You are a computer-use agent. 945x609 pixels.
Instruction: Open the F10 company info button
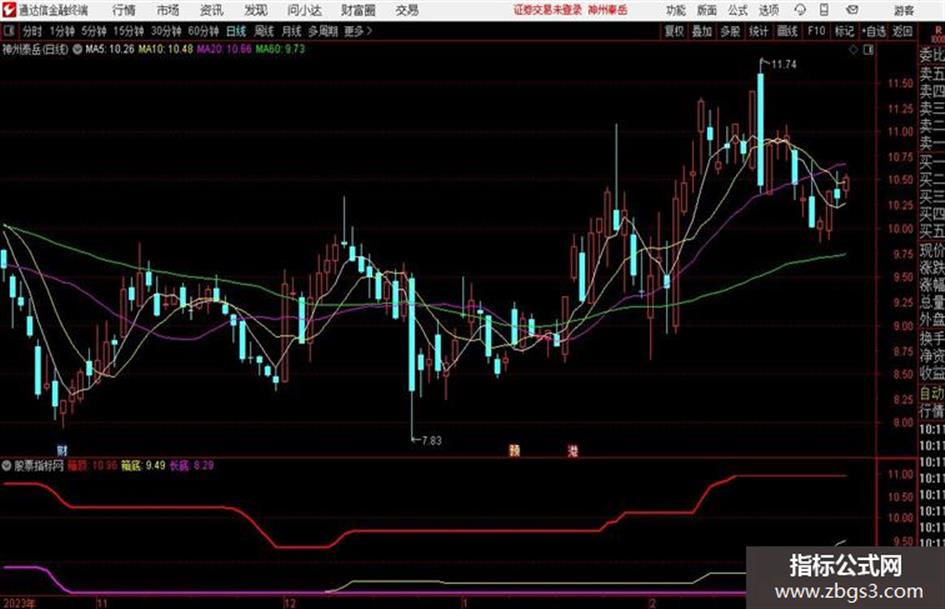(x=816, y=31)
